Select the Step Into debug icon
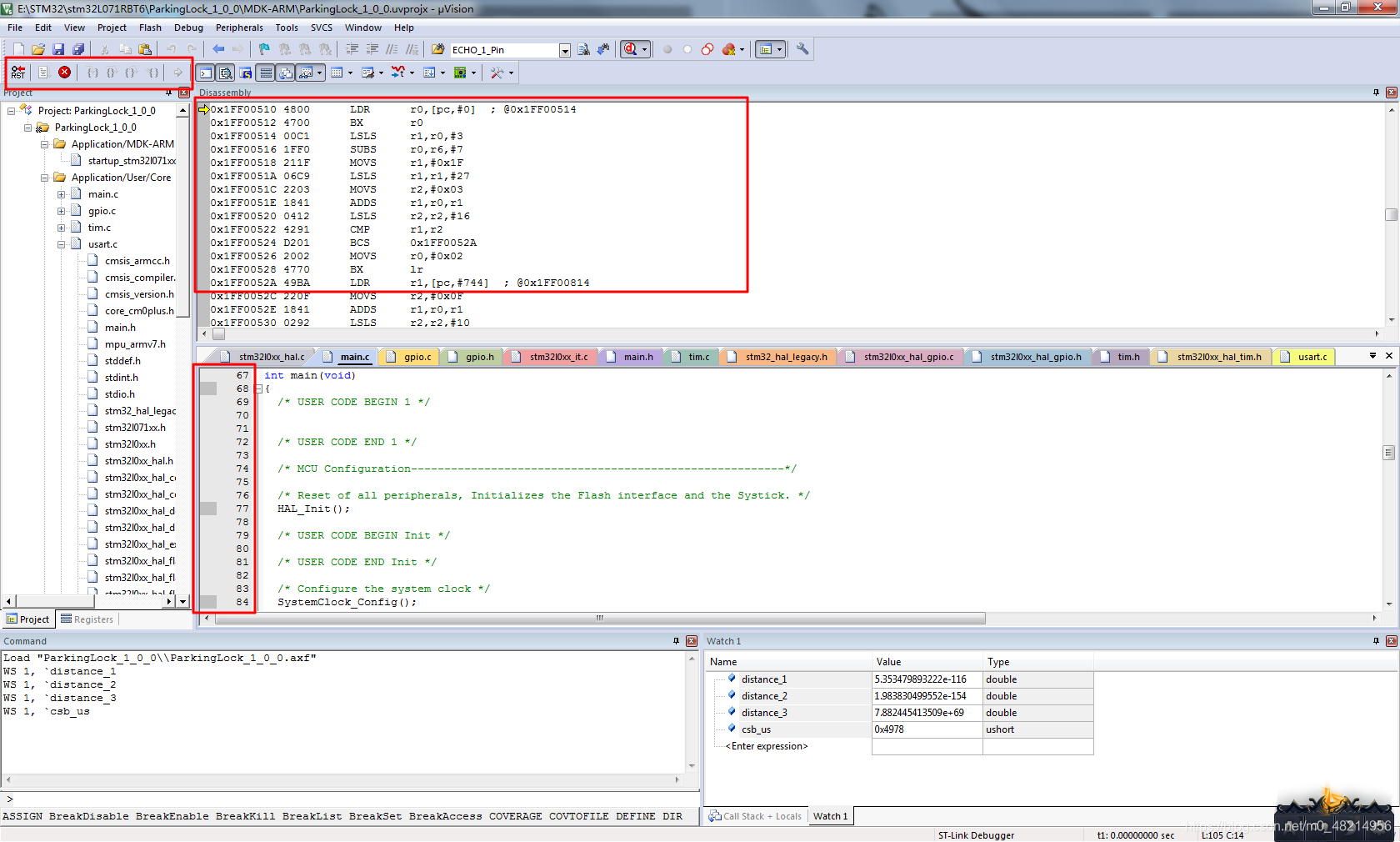 [92, 73]
